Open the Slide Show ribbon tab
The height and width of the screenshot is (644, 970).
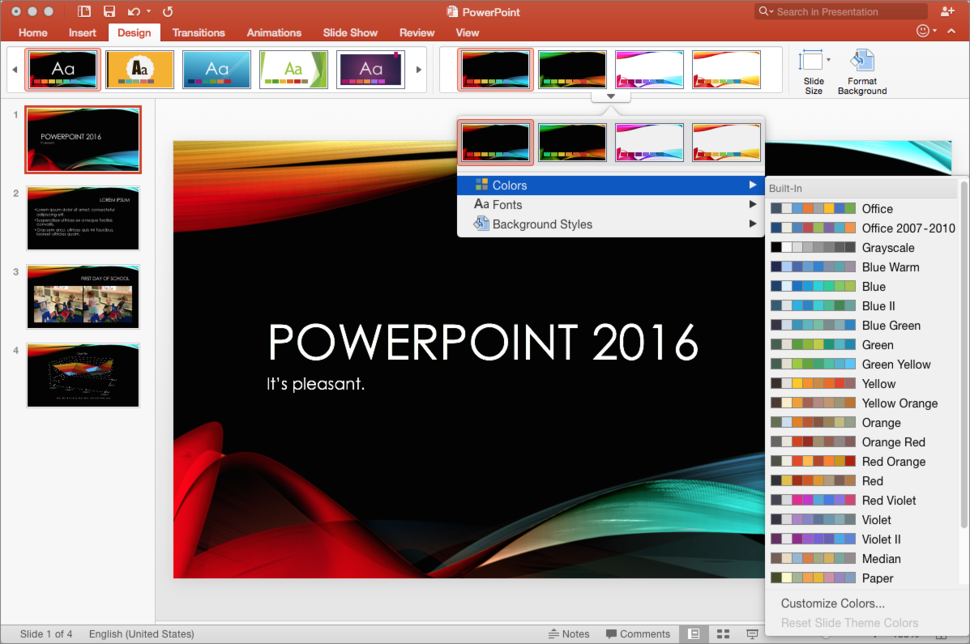(x=350, y=32)
